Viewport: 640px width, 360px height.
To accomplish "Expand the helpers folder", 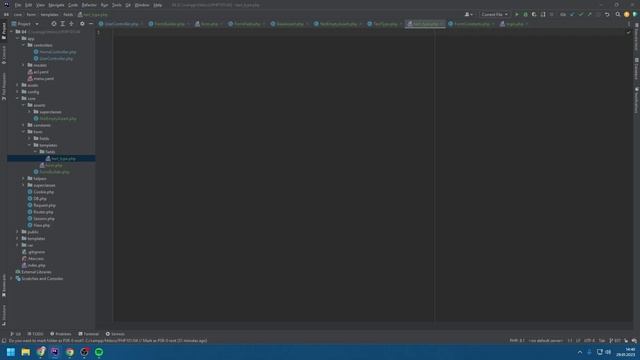I will [24, 178].
